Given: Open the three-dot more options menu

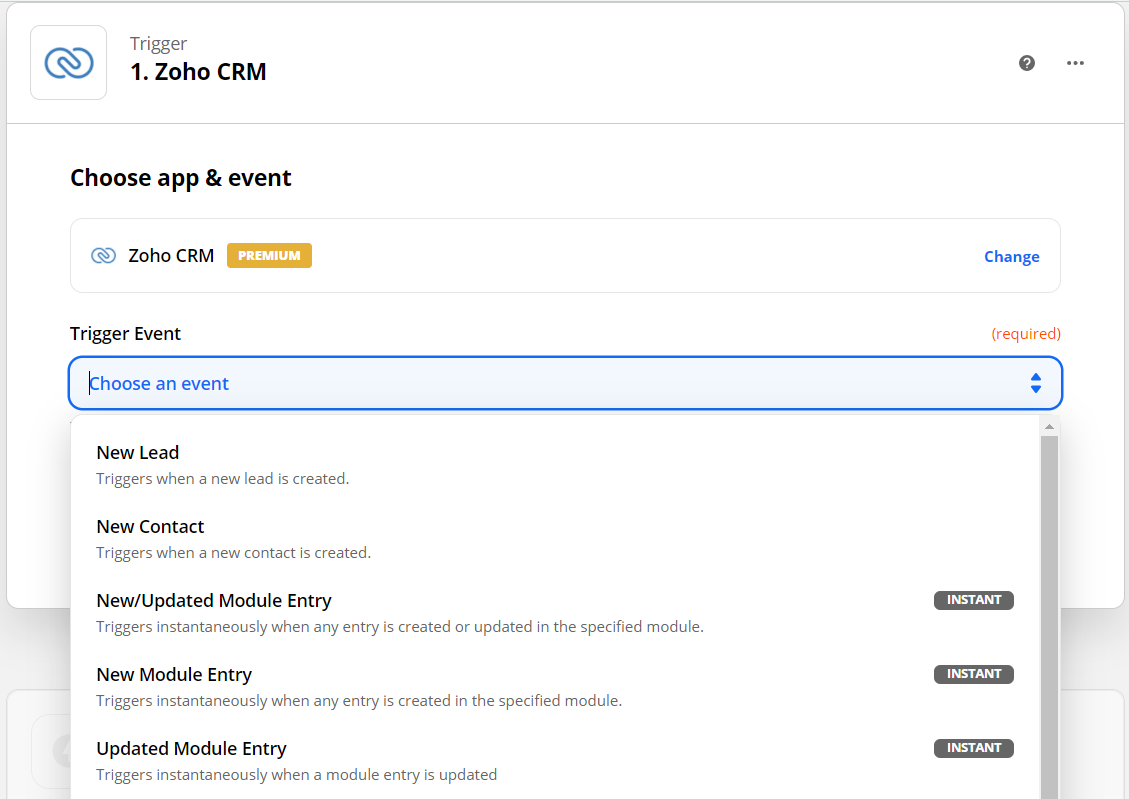Looking at the screenshot, I should tap(1075, 63).
